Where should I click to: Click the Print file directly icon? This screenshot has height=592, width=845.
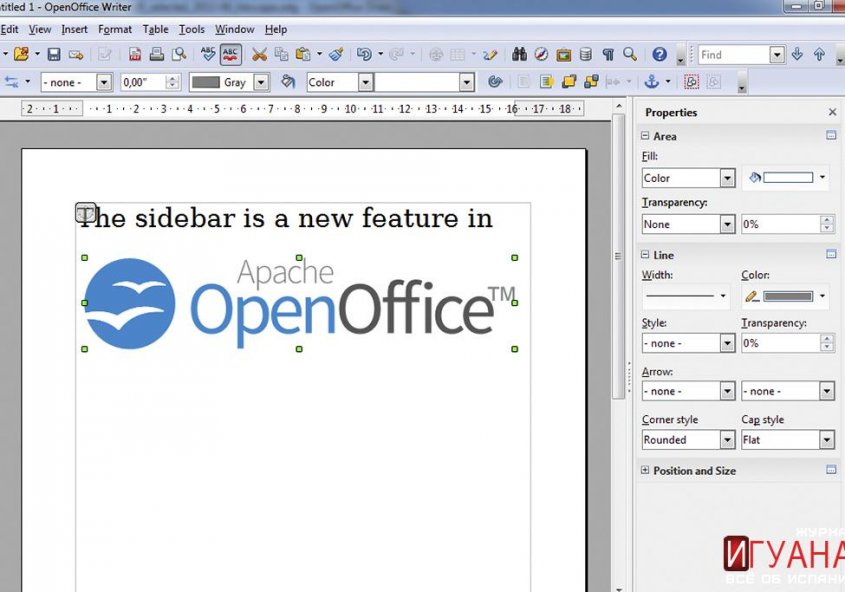click(x=156, y=54)
